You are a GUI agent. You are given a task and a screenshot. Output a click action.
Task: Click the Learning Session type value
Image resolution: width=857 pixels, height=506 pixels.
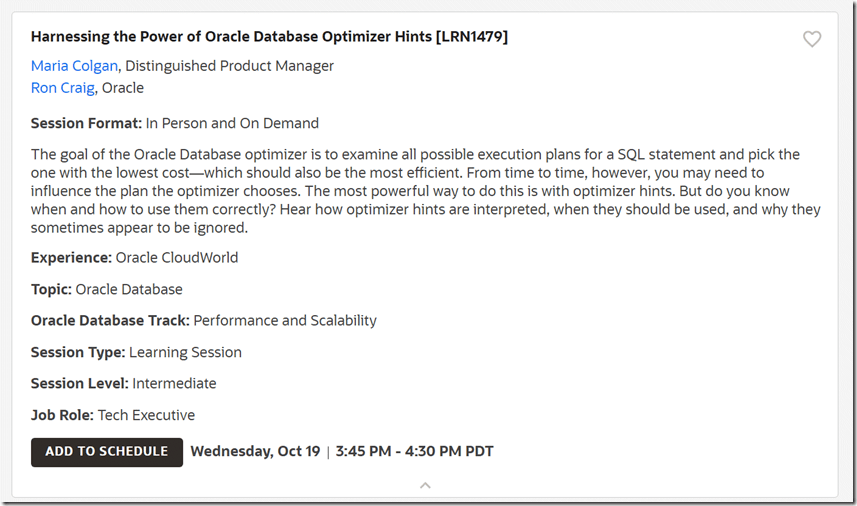click(x=185, y=353)
